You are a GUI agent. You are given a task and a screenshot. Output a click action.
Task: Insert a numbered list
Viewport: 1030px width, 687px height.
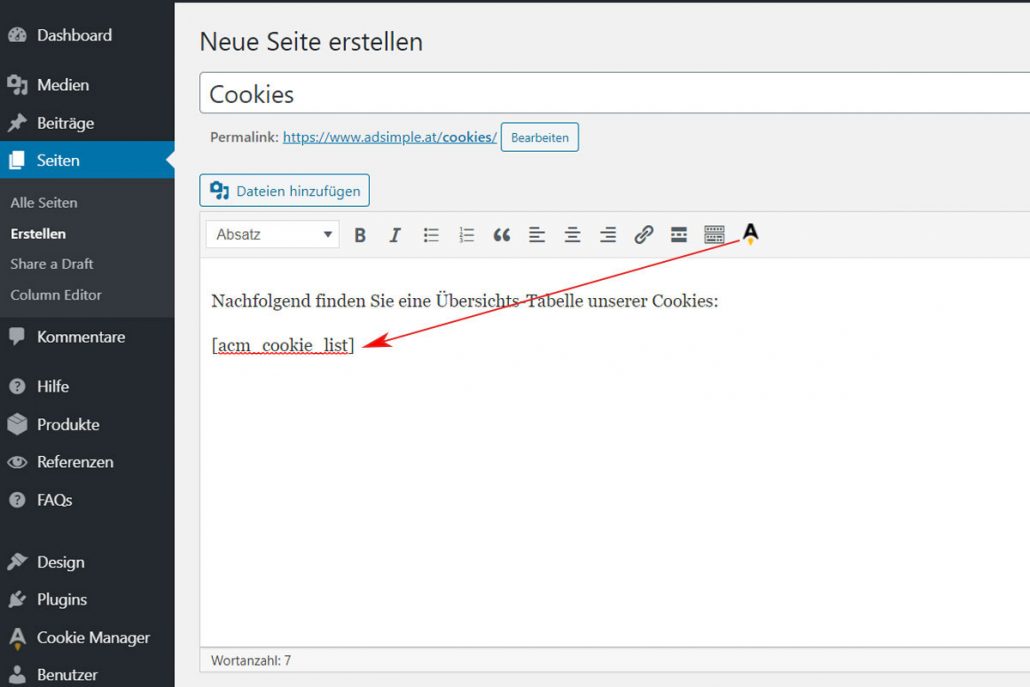(466, 234)
